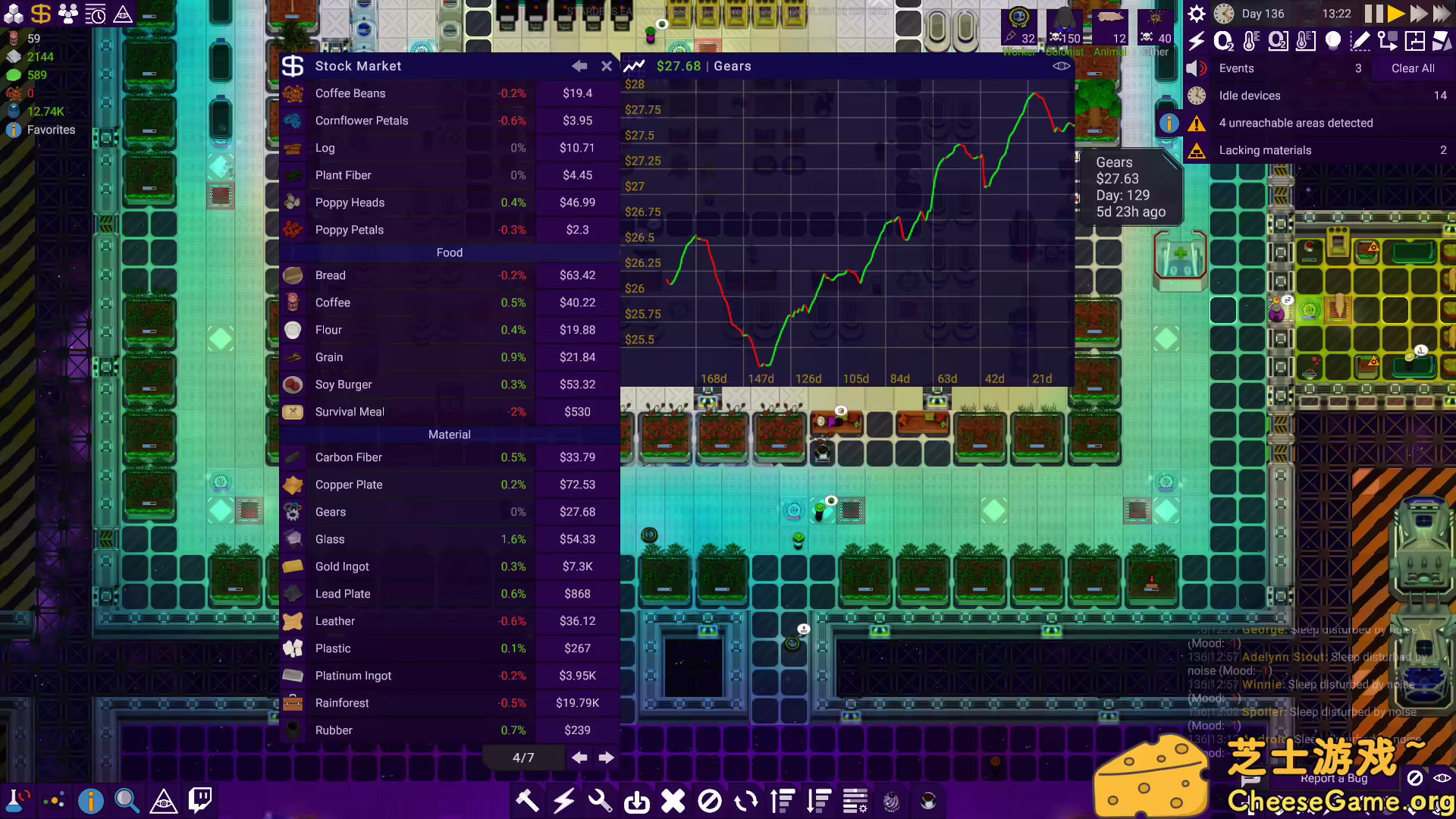Open the room floor plan overlay
The width and height of the screenshot is (1456, 819).
pos(1414,41)
